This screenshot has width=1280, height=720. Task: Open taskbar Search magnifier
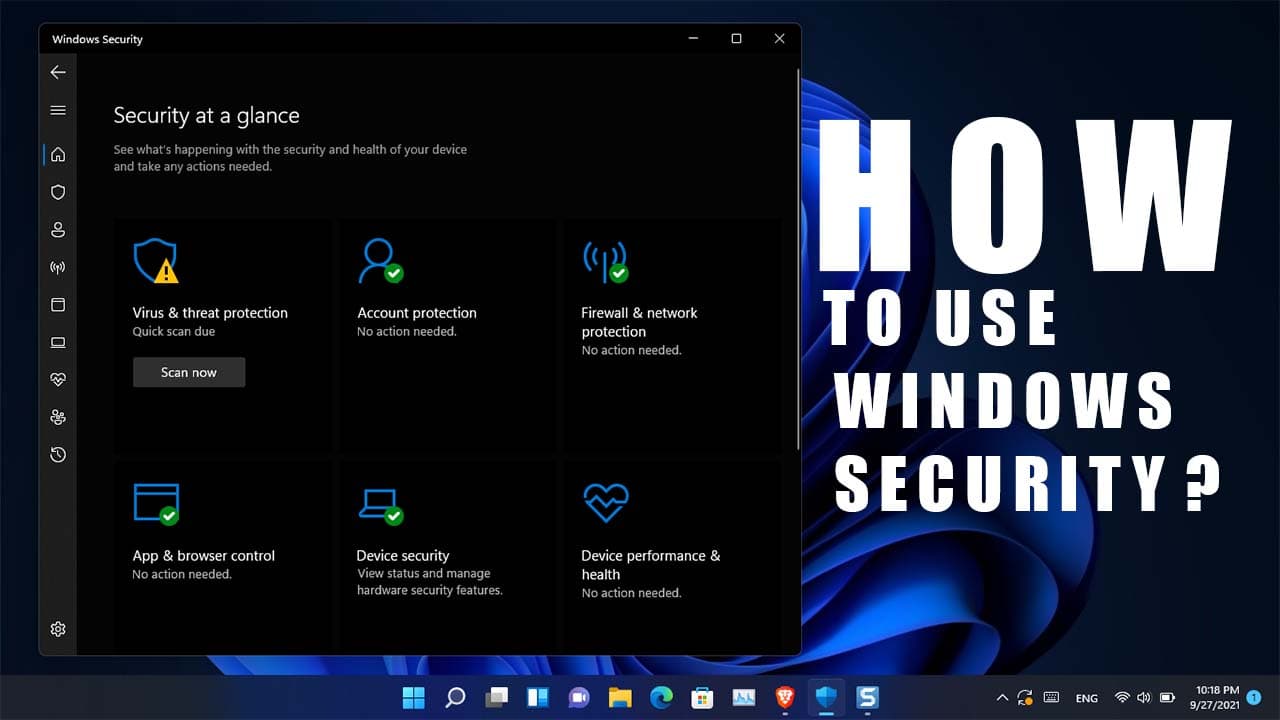point(455,697)
